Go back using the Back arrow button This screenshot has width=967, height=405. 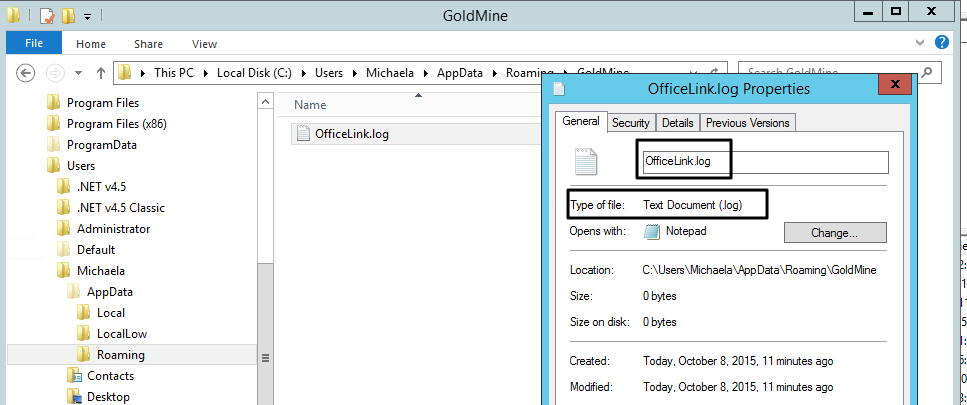[27, 73]
